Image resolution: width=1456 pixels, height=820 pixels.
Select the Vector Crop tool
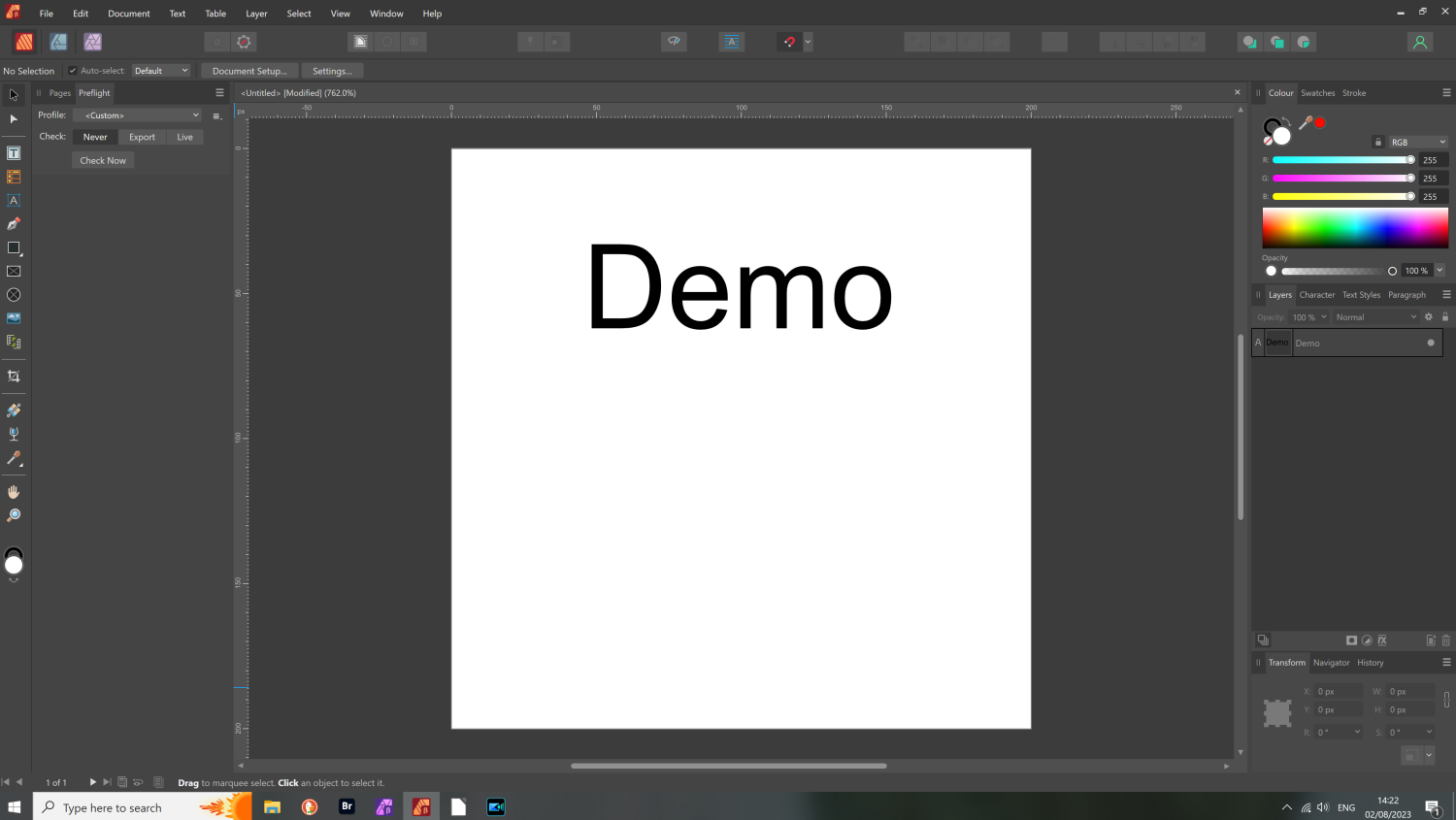pyautogui.click(x=14, y=375)
